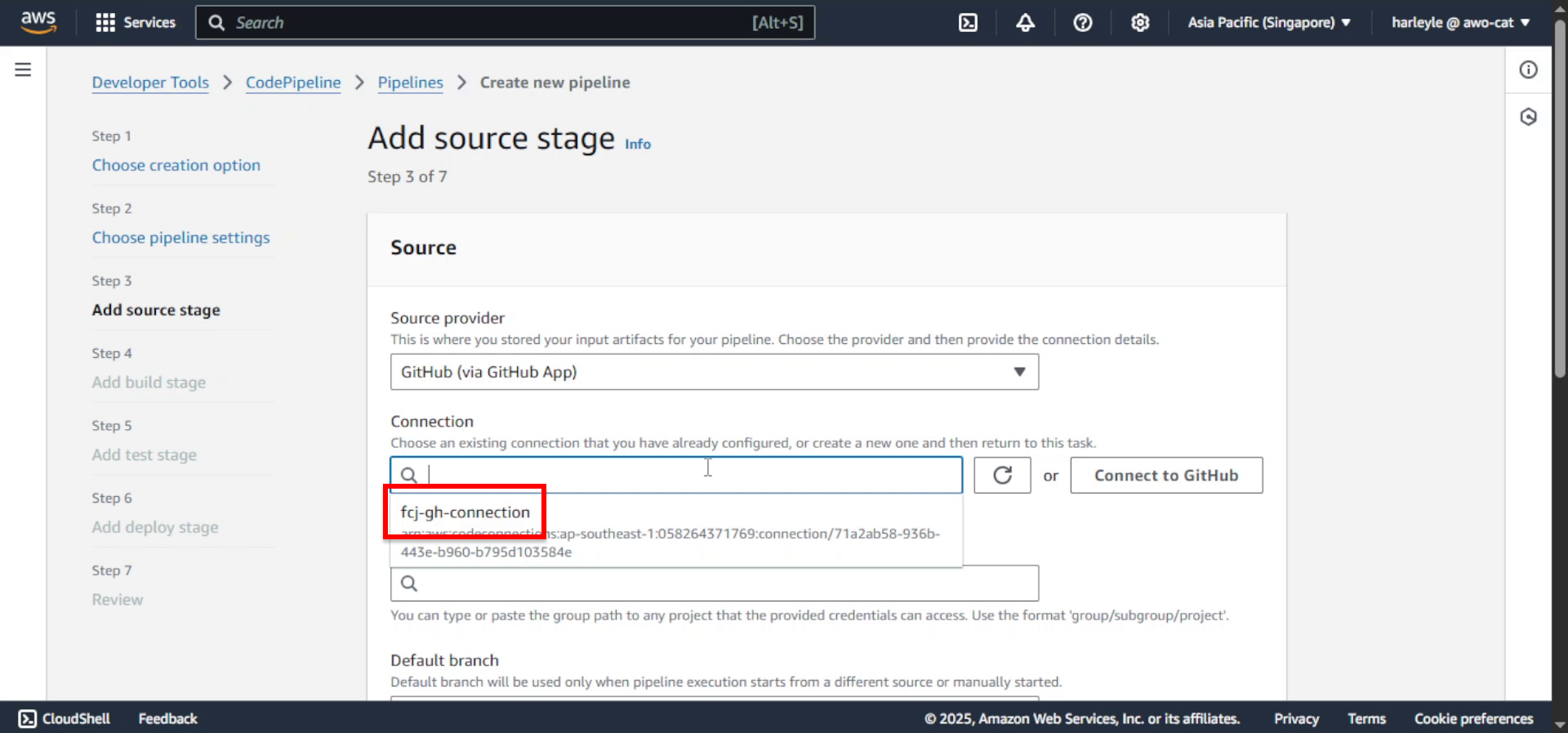
Task: Go back to Choose creation option step
Action: coord(176,165)
